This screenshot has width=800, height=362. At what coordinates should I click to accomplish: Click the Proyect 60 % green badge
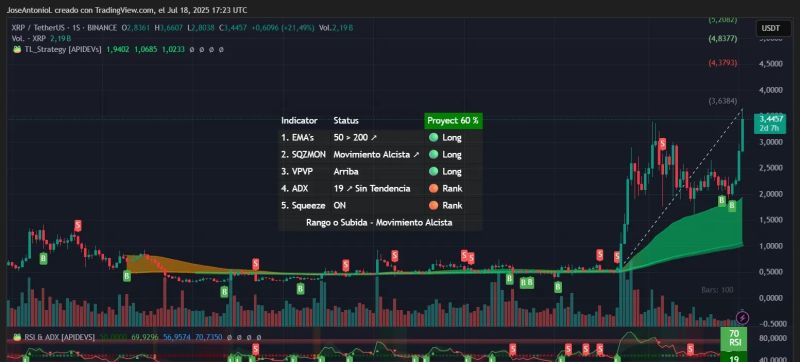point(453,121)
